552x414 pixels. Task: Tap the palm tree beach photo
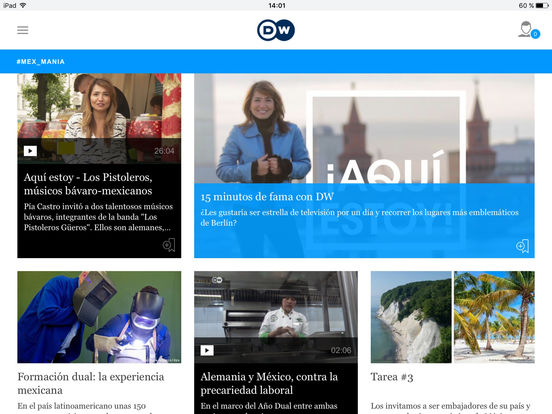pyautogui.click(x=494, y=317)
